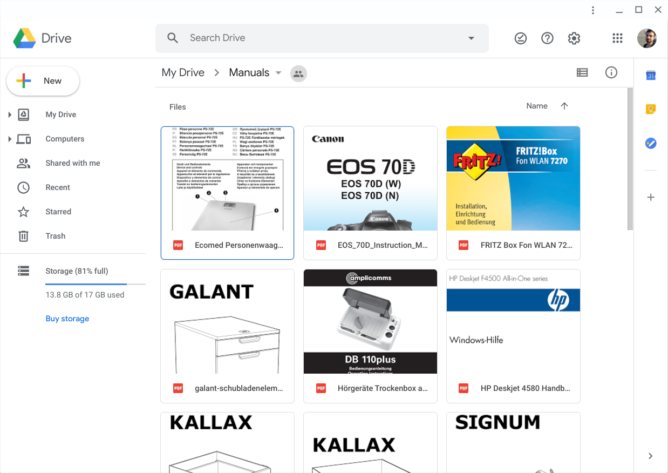Open the Starred section

[58, 212]
